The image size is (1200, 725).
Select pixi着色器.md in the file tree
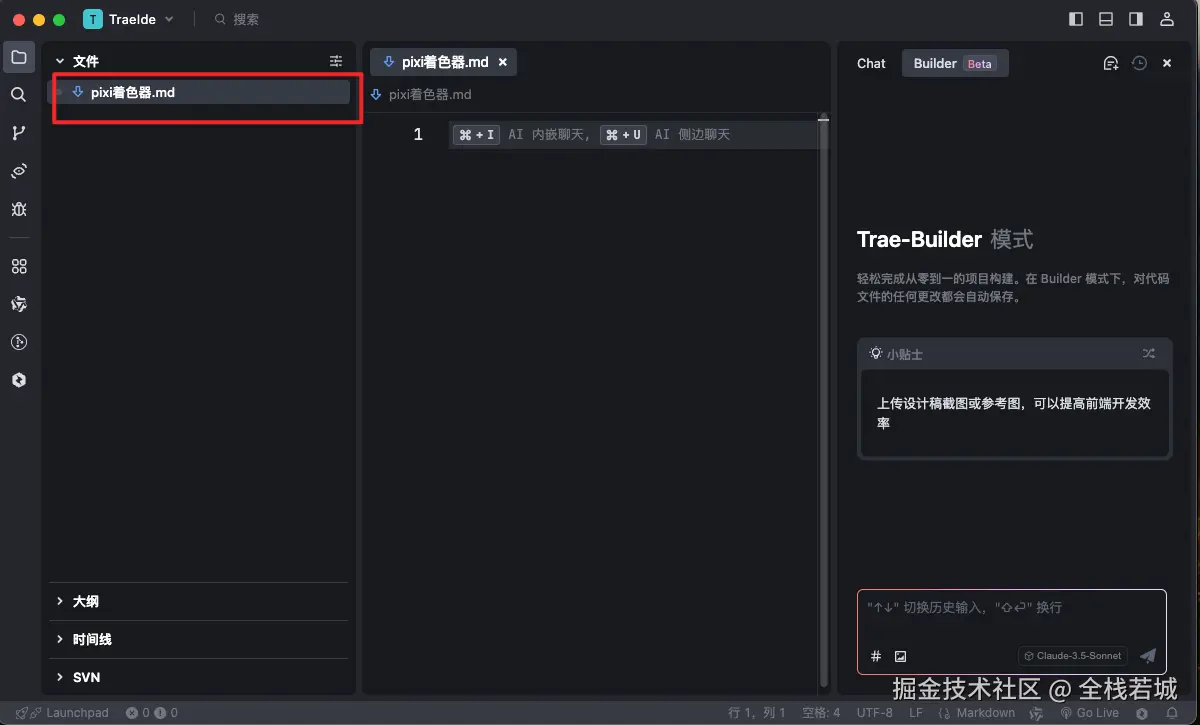199,92
